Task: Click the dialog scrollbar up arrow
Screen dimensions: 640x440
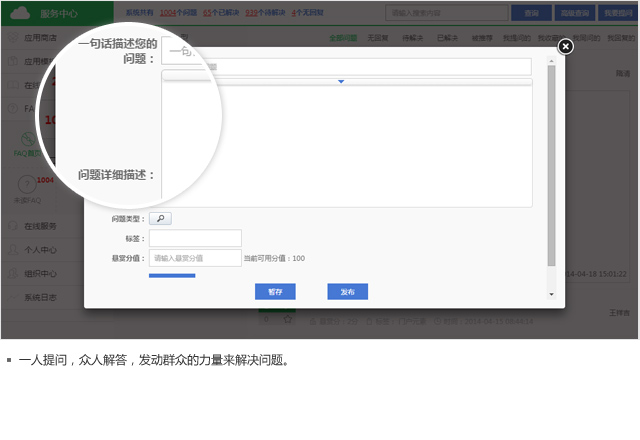Action: 551,62
